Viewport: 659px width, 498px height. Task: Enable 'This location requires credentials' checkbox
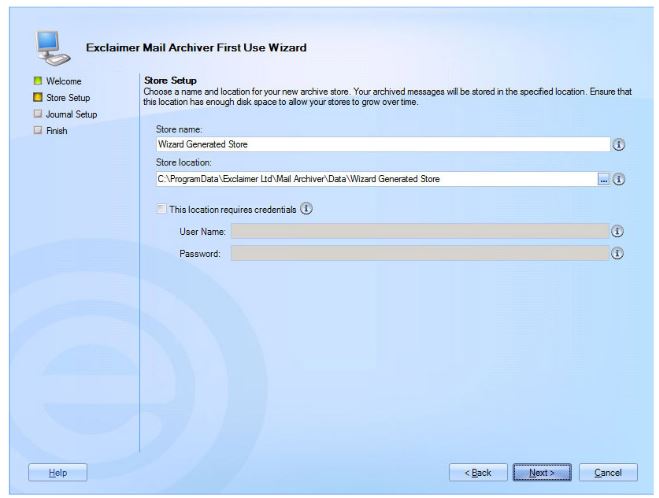(161, 209)
